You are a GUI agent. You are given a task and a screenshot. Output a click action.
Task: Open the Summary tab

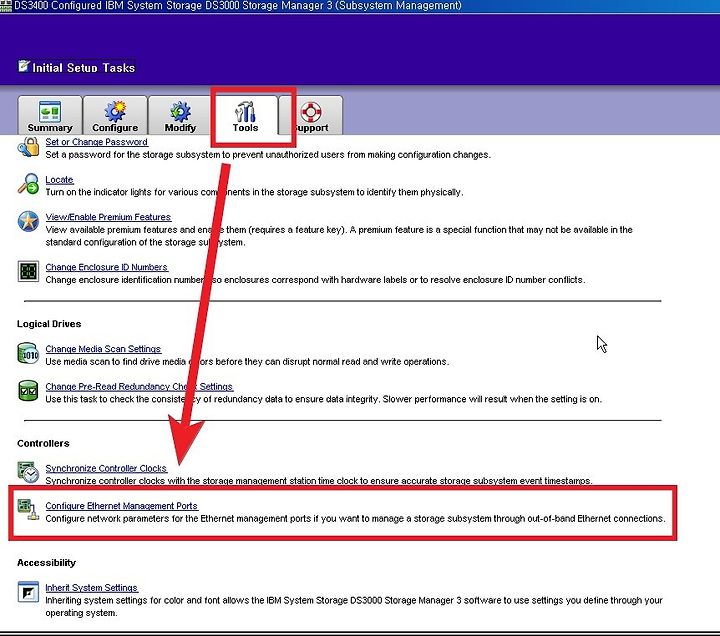pos(50,115)
